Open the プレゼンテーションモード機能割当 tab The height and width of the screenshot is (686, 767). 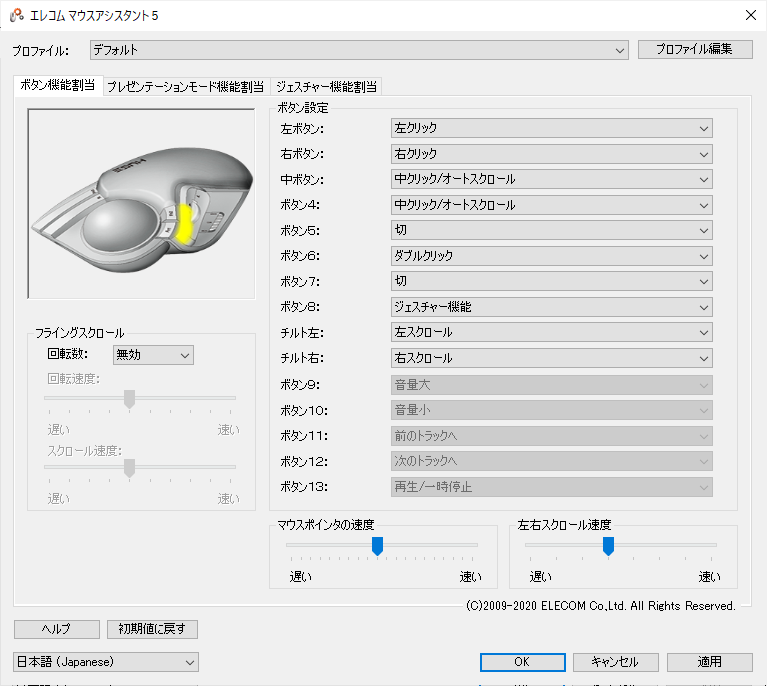(185, 87)
